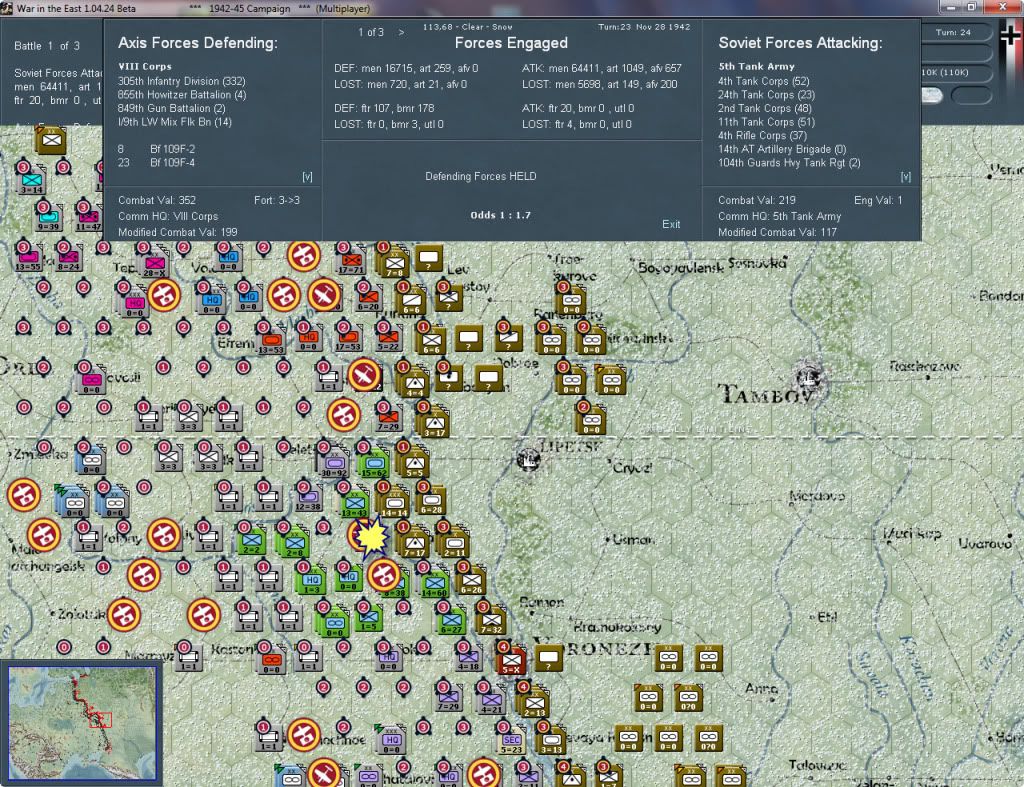Screen dimensions: 1024x787
Task: Open the 855th Howitzer Battalion entry
Action: coord(182,95)
